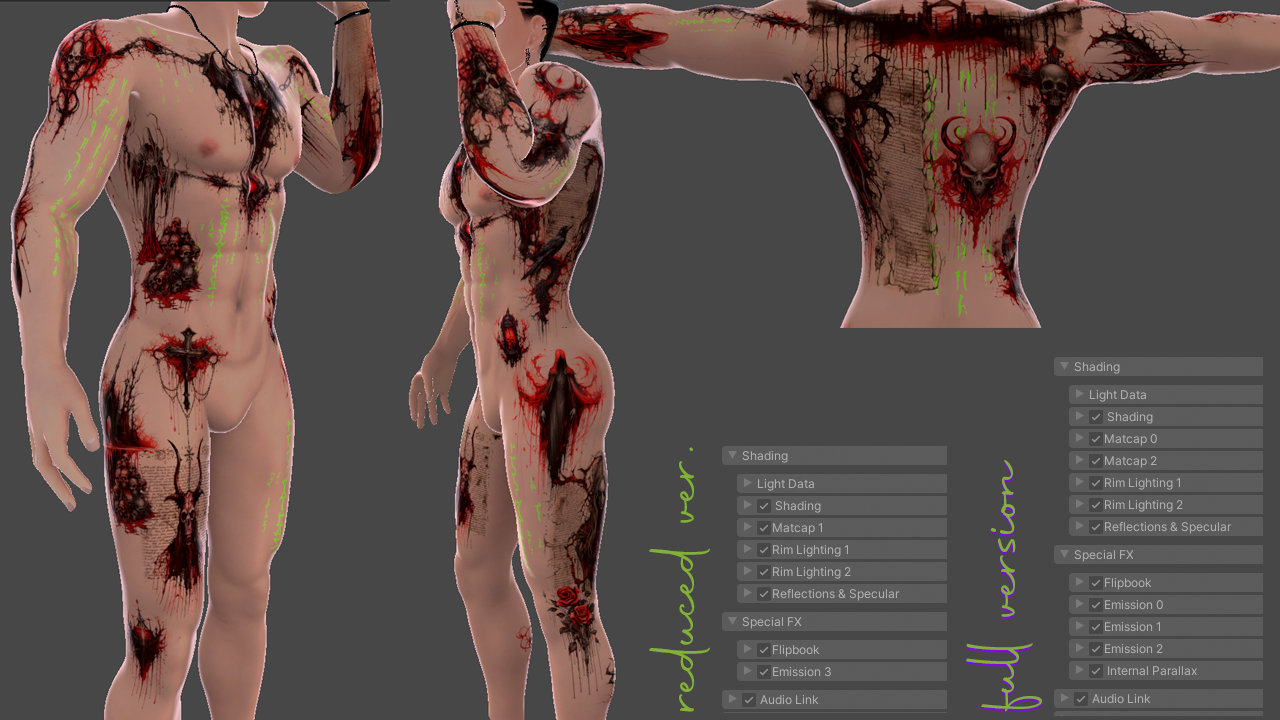The height and width of the screenshot is (720, 1280).
Task: Uncheck Reflections & Specular in full version panel
Action: (1096, 527)
